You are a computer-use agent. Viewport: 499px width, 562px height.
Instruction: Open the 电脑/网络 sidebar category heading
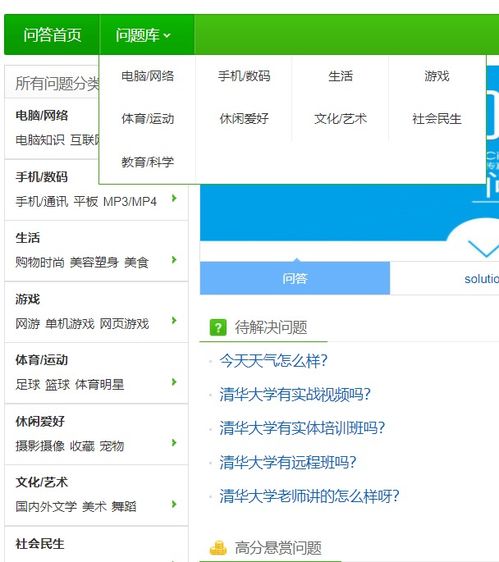click(x=42, y=115)
